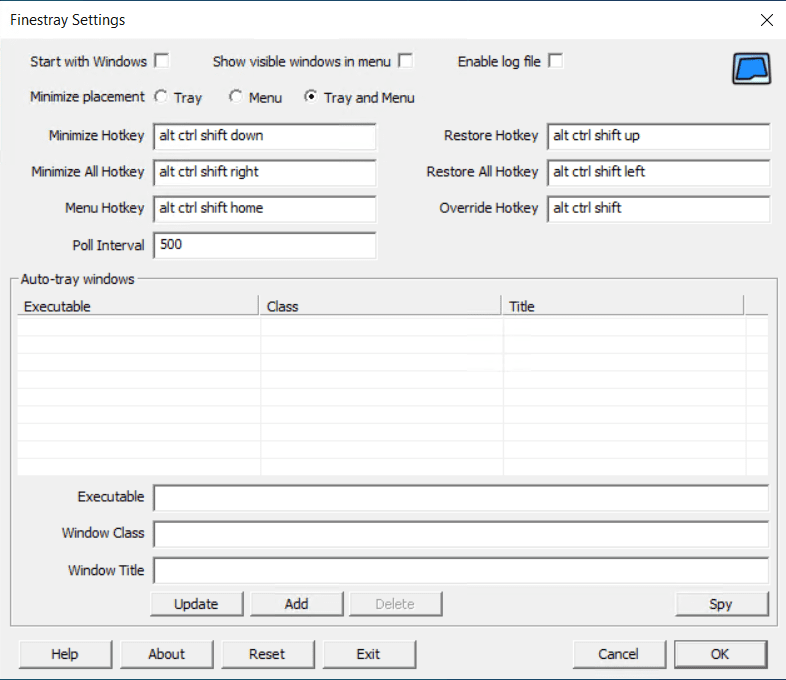Click the greyed-out Delete button
This screenshot has height=680, width=786.
(x=396, y=604)
